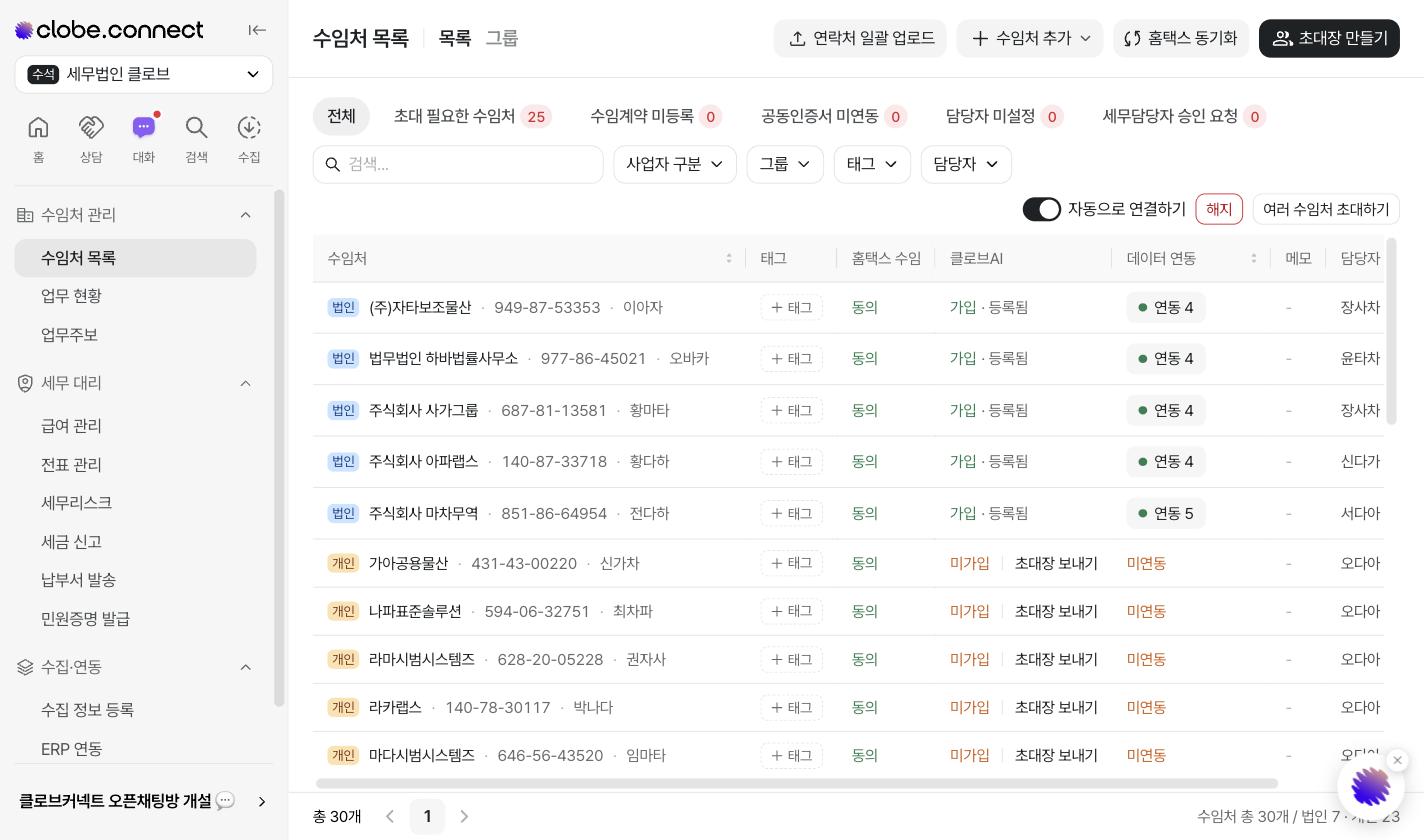This screenshot has height=840, width=1424.
Task: Open the 대화 chat icon
Action: 144,138
